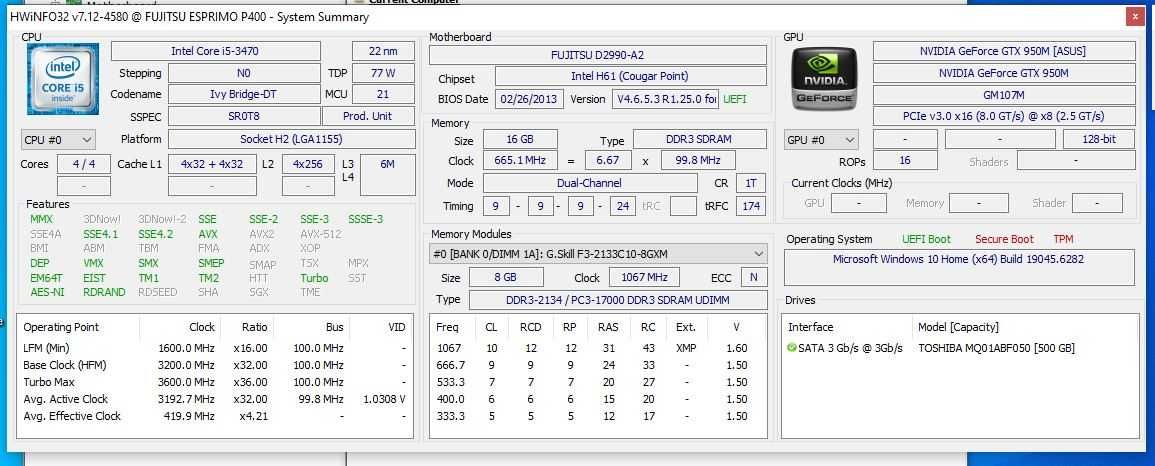Click the SSE4.2 feature label

155,234
